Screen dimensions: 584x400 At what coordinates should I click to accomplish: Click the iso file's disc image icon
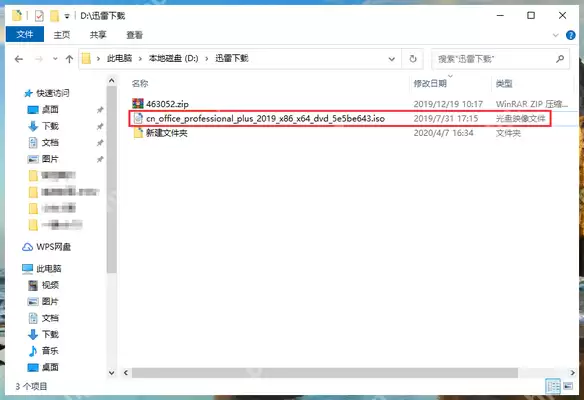pos(138,118)
